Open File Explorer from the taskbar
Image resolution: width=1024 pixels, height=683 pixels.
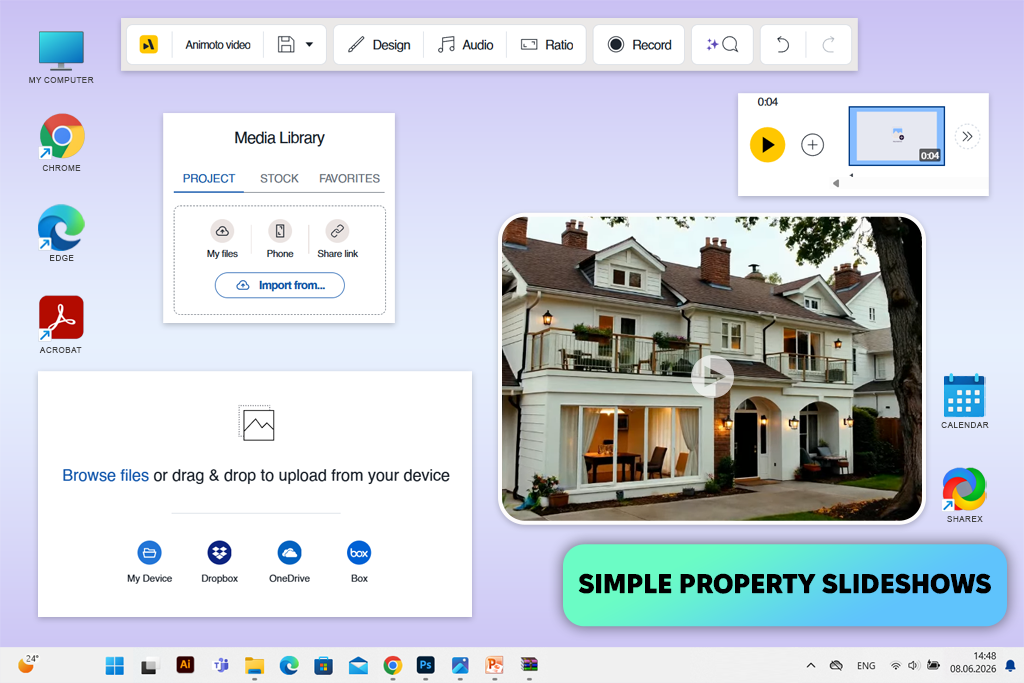click(x=254, y=665)
